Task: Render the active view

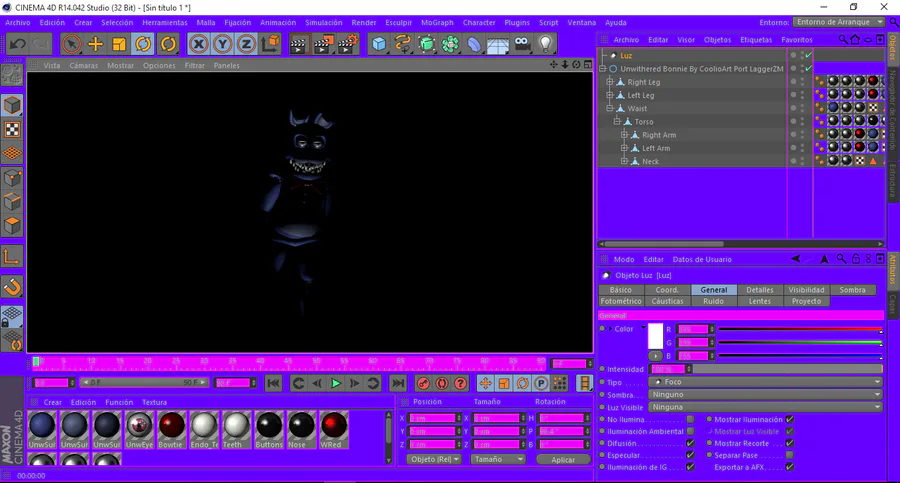Action: [x=298, y=44]
